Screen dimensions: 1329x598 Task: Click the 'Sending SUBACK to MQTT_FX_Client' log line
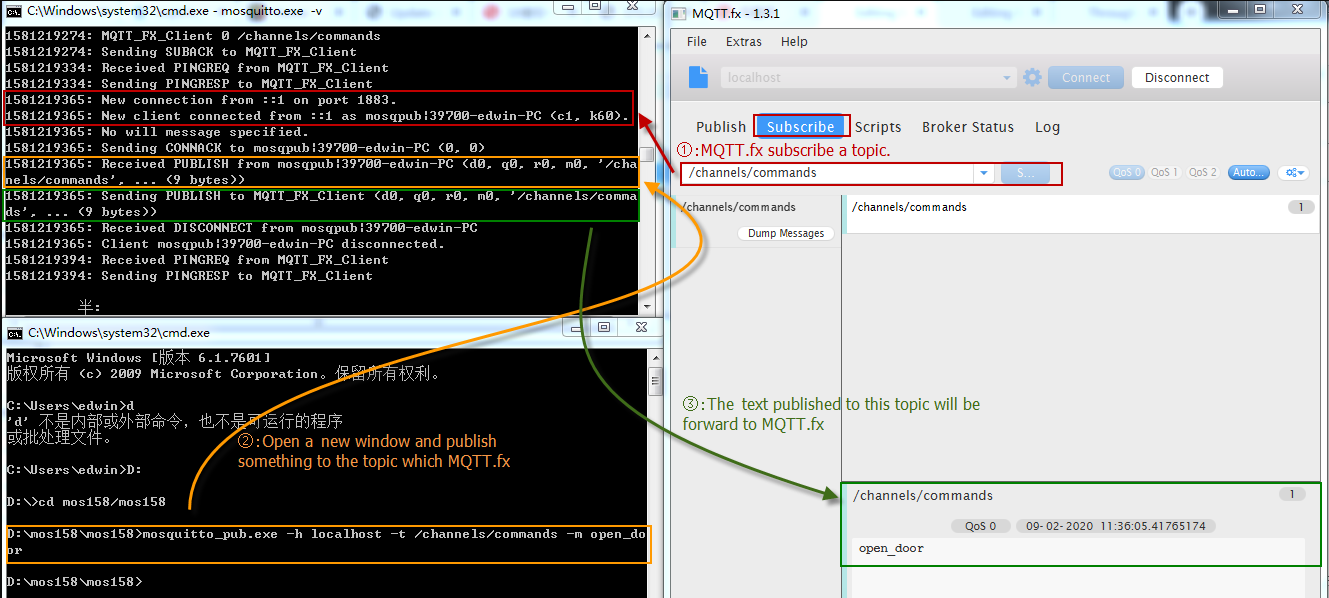point(181,52)
